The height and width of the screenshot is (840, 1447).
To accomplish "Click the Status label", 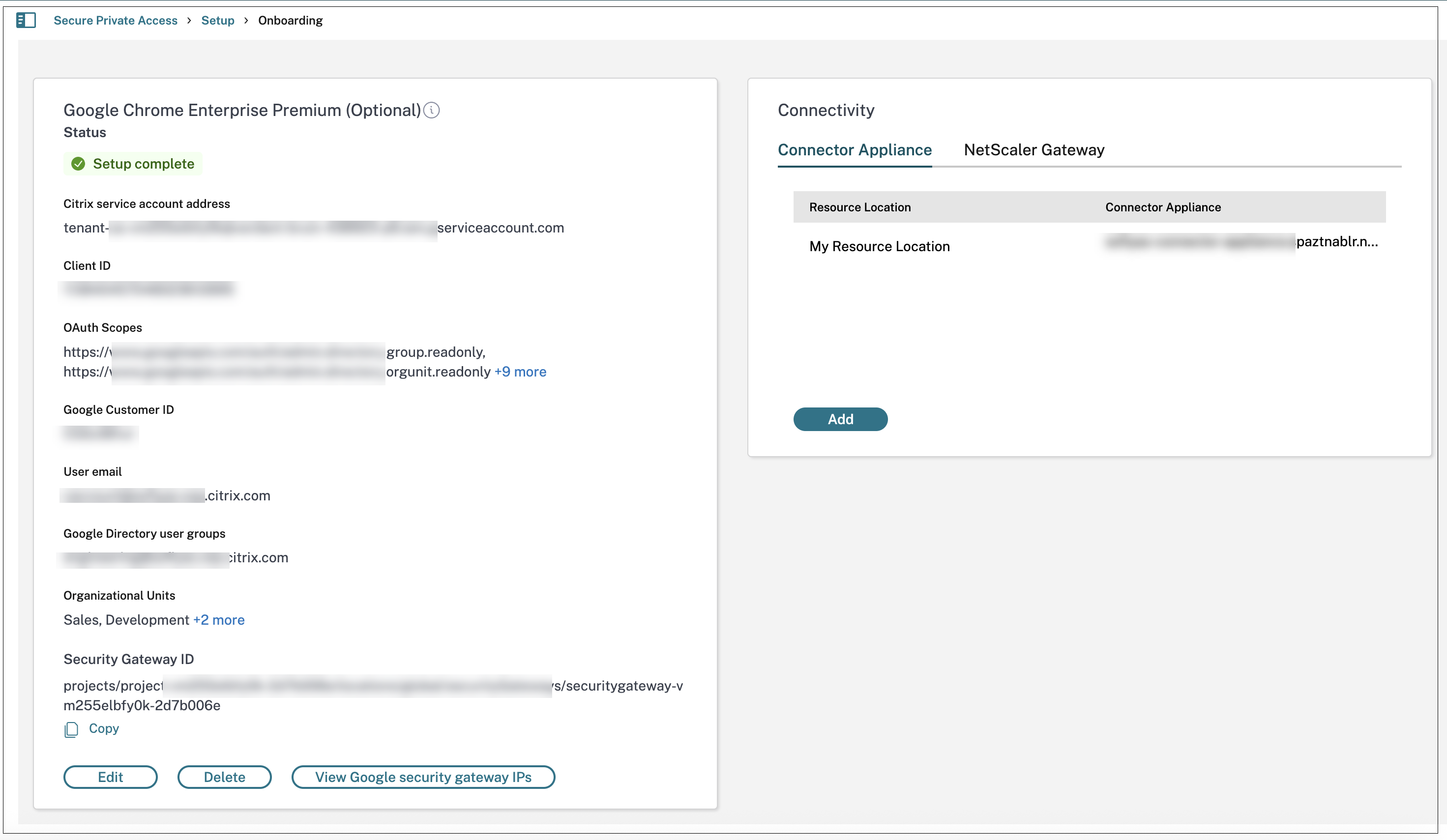I will (85, 133).
